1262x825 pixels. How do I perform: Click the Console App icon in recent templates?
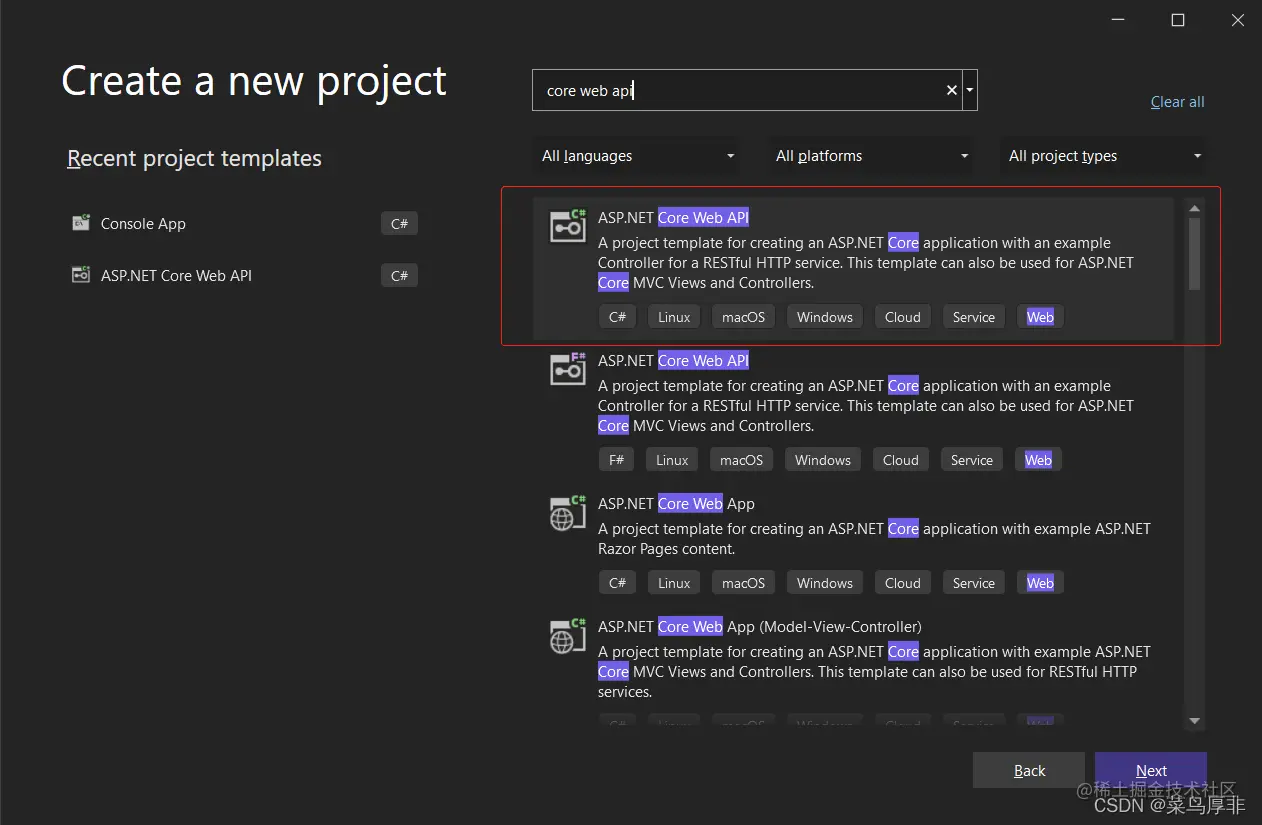coord(81,223)
